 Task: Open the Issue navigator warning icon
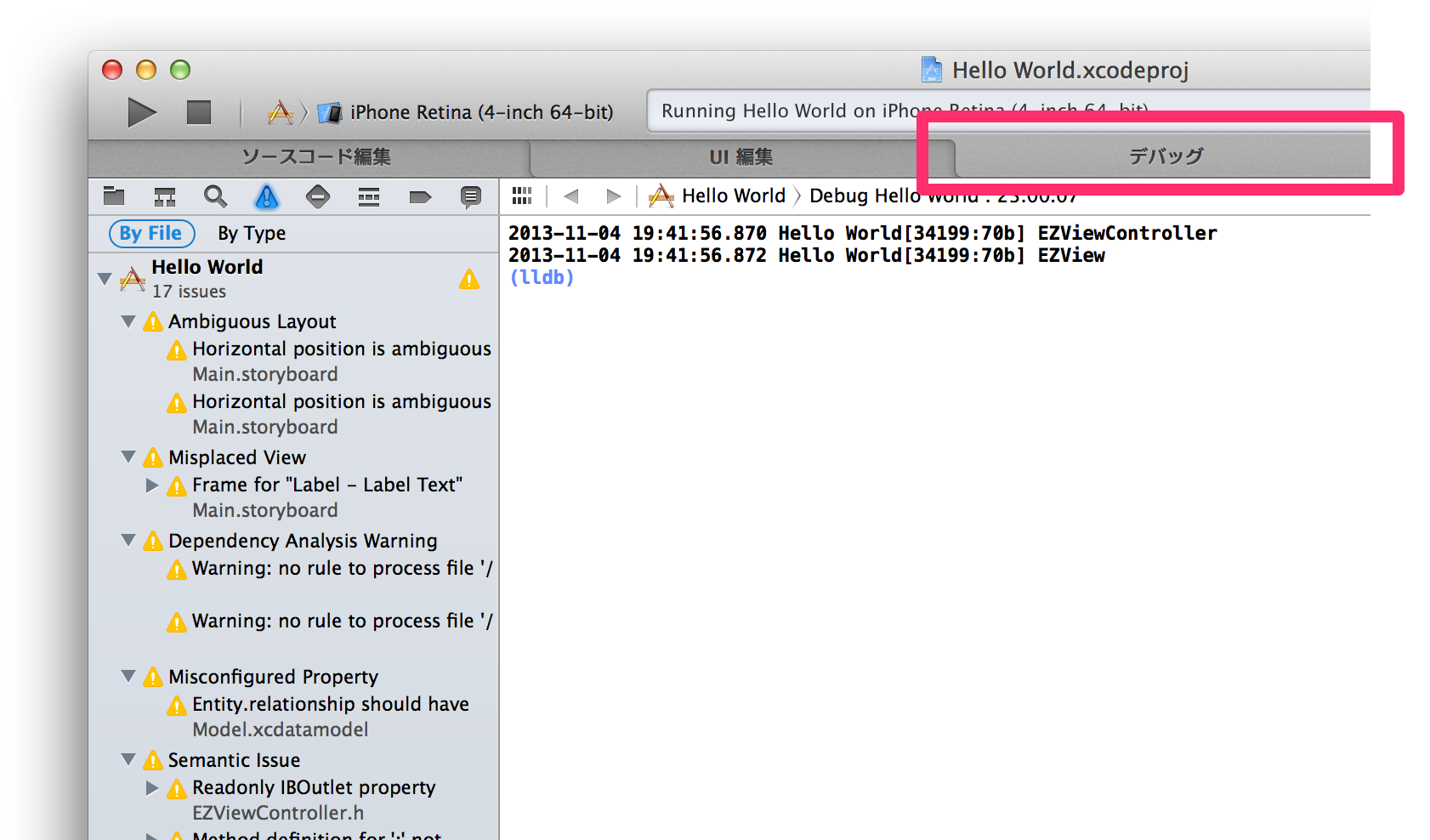267,197
